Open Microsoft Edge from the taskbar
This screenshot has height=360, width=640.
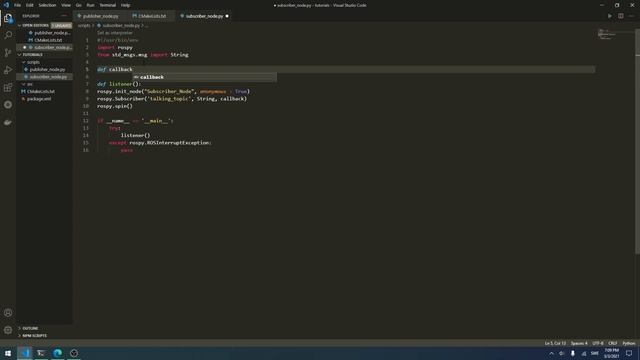(58, 353)
